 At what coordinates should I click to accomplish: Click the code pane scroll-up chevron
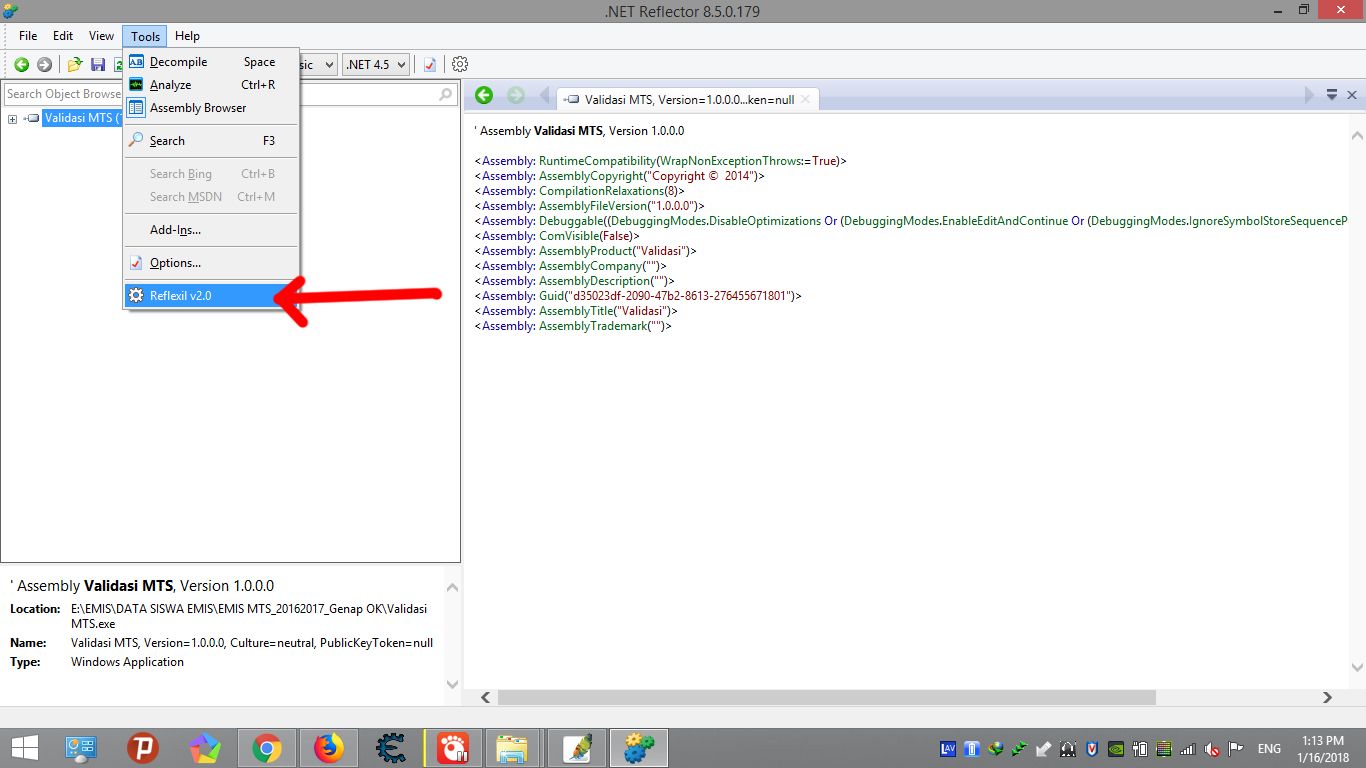[1357, 136]
